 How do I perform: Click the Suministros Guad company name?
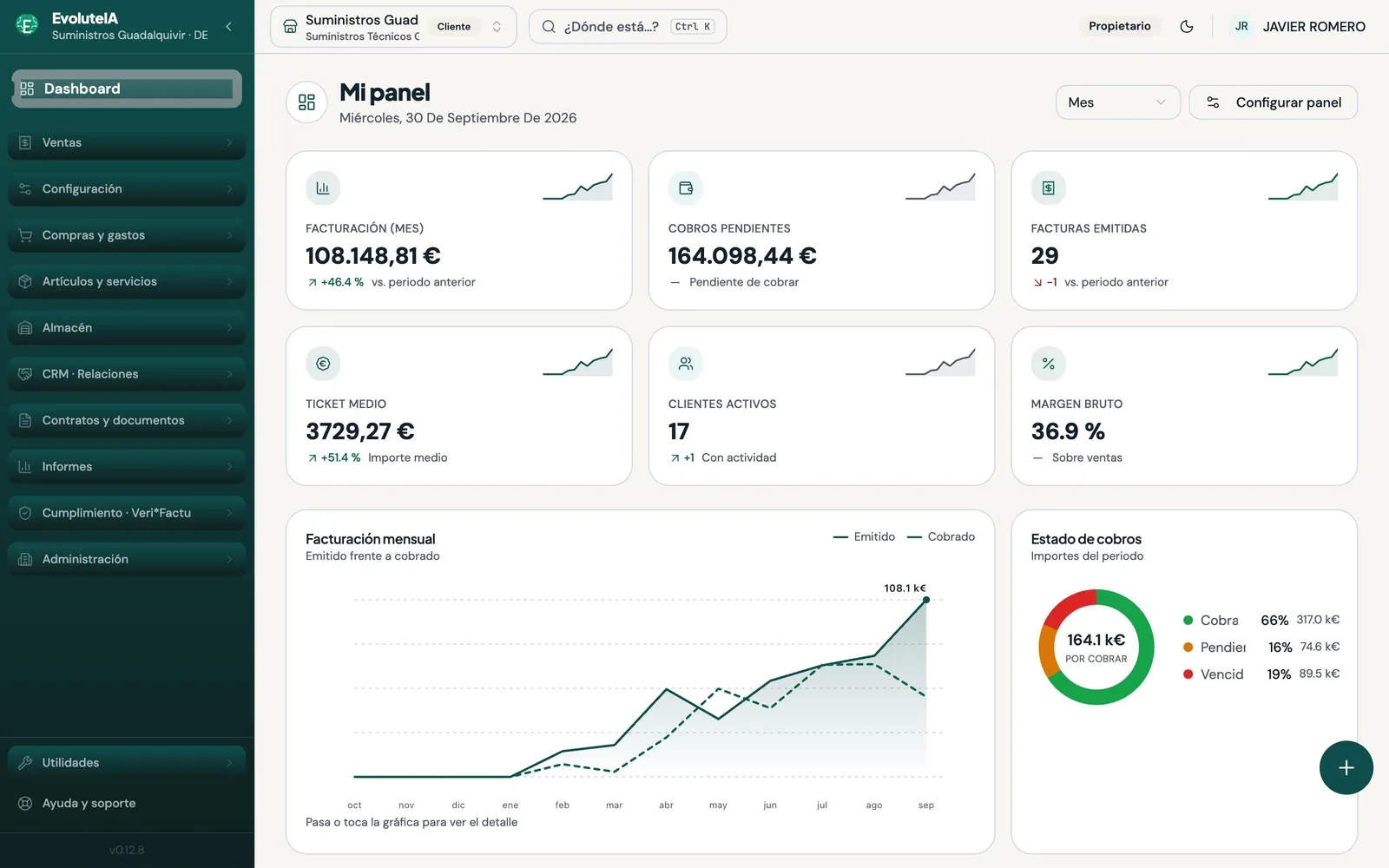click(x=362, y=20)
